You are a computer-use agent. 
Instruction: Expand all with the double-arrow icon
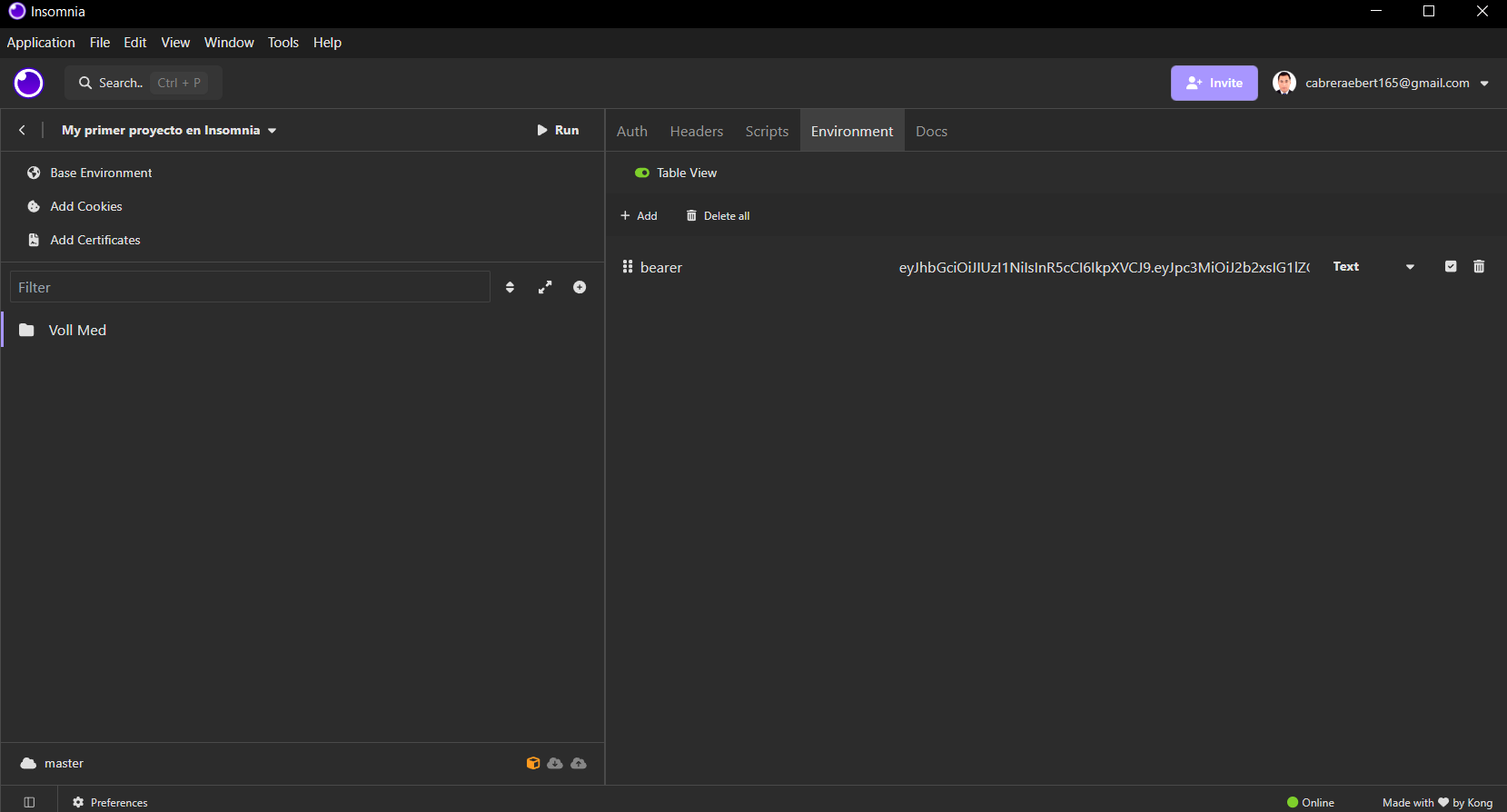click(x=545, y=287)
